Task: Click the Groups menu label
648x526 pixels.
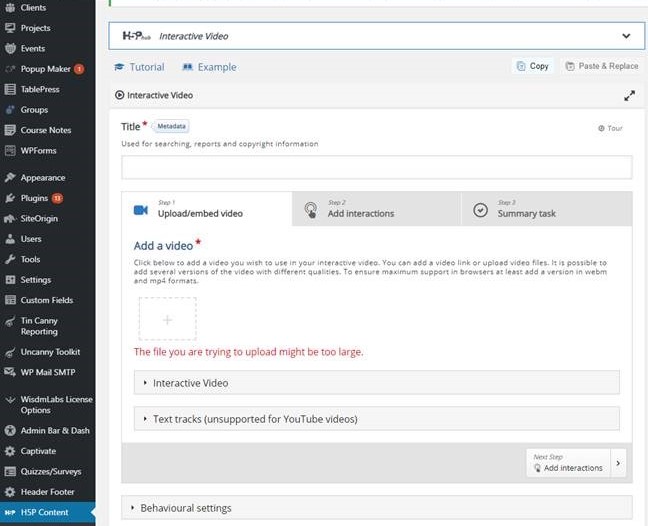Action: pyautogui.click(x=34, y=110)
